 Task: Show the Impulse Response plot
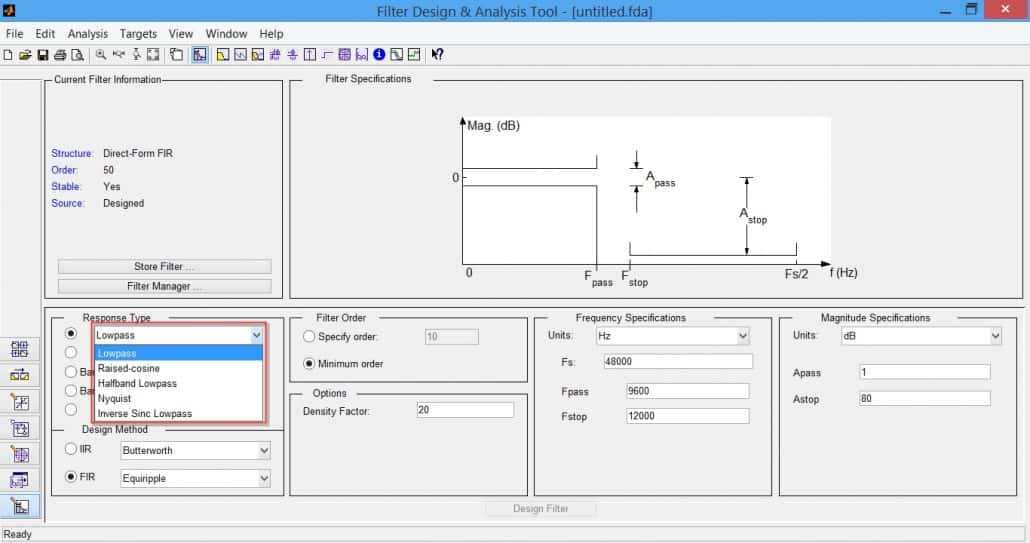click(x=309, y=55)
